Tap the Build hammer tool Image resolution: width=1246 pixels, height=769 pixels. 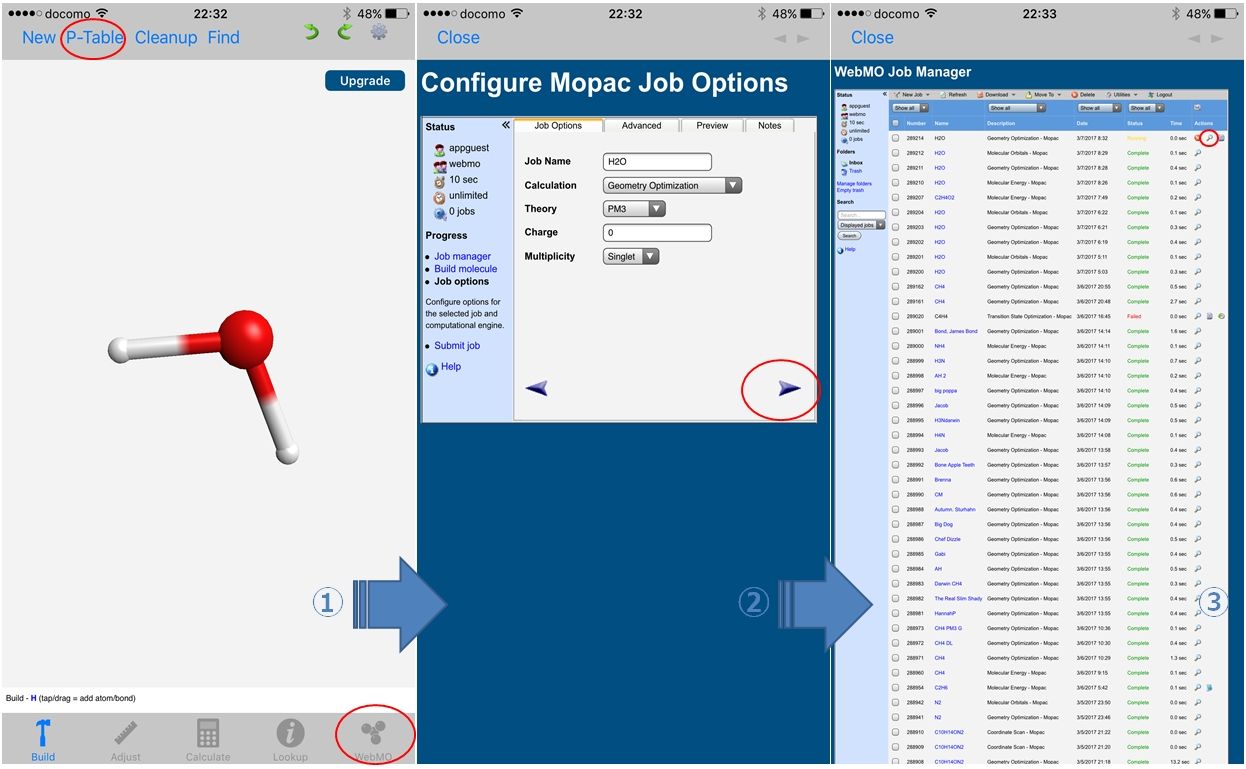42,739
